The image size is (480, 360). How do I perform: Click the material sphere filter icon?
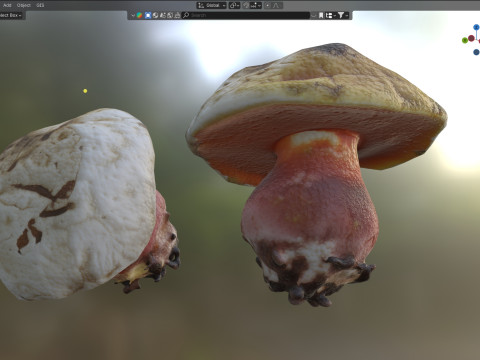(155, 15)
